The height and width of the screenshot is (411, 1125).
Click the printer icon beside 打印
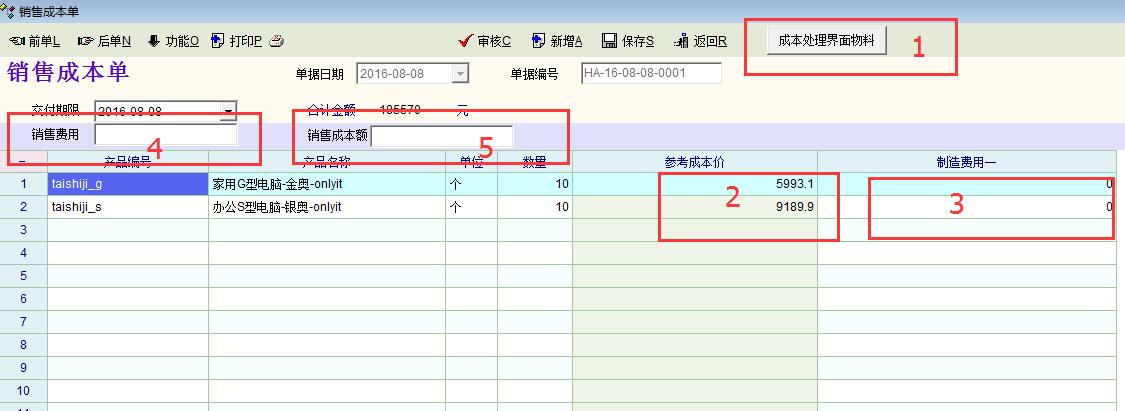click(x=277, y=41)
